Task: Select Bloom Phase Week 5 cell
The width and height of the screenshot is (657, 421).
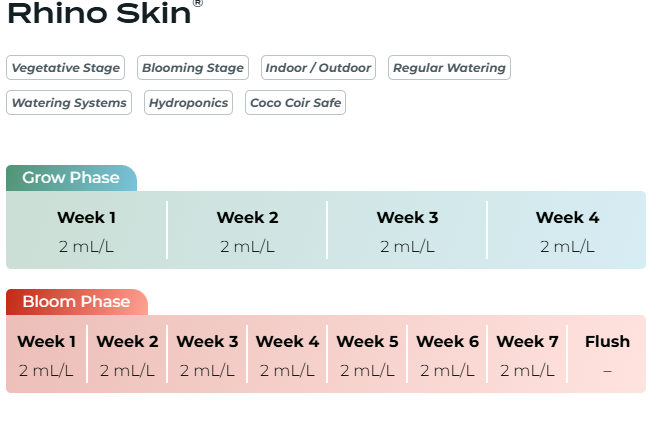Action: click(x=367, y=355)
